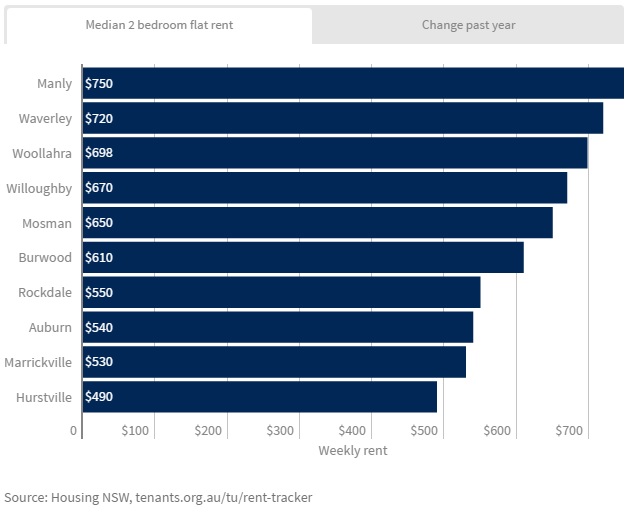Select the Burwood $610 bar
Image resolution: width=635 pixels, height=513 pixels.
click(302, 257)
